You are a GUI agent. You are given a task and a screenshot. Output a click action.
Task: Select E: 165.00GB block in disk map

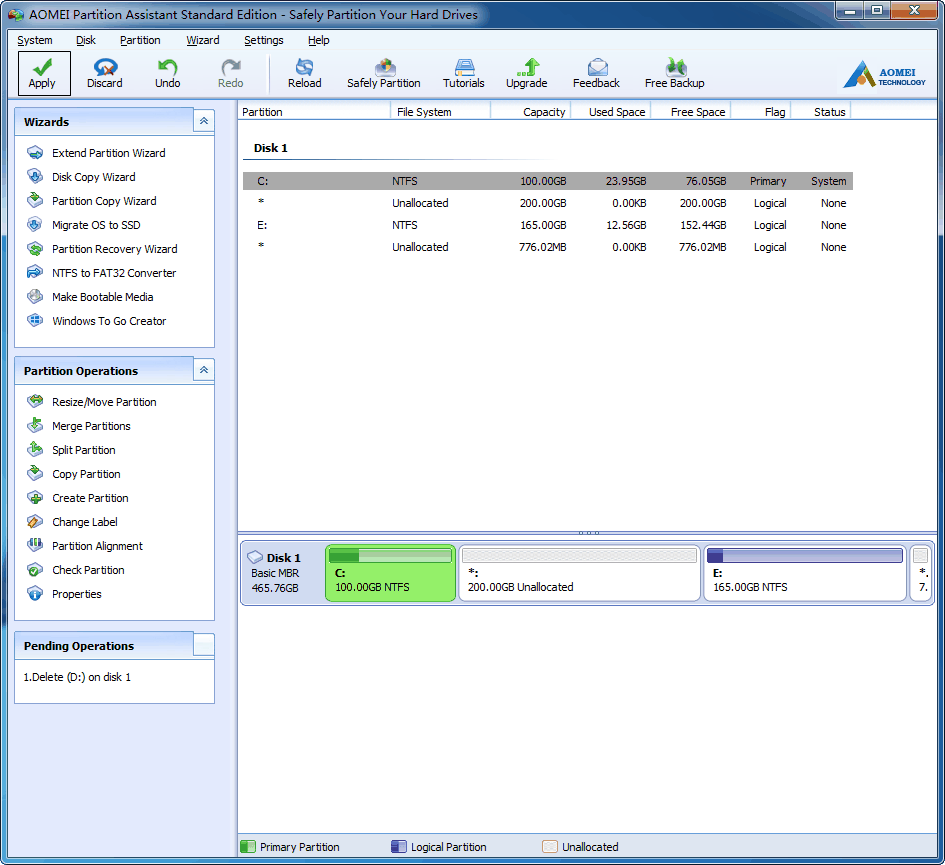(x=805, y=573)
